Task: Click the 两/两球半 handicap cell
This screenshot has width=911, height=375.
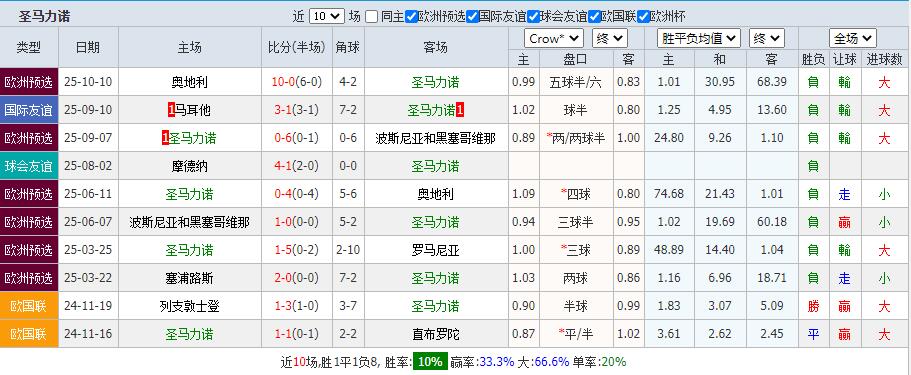Action: pyautogui.click(x=575, y=138)
